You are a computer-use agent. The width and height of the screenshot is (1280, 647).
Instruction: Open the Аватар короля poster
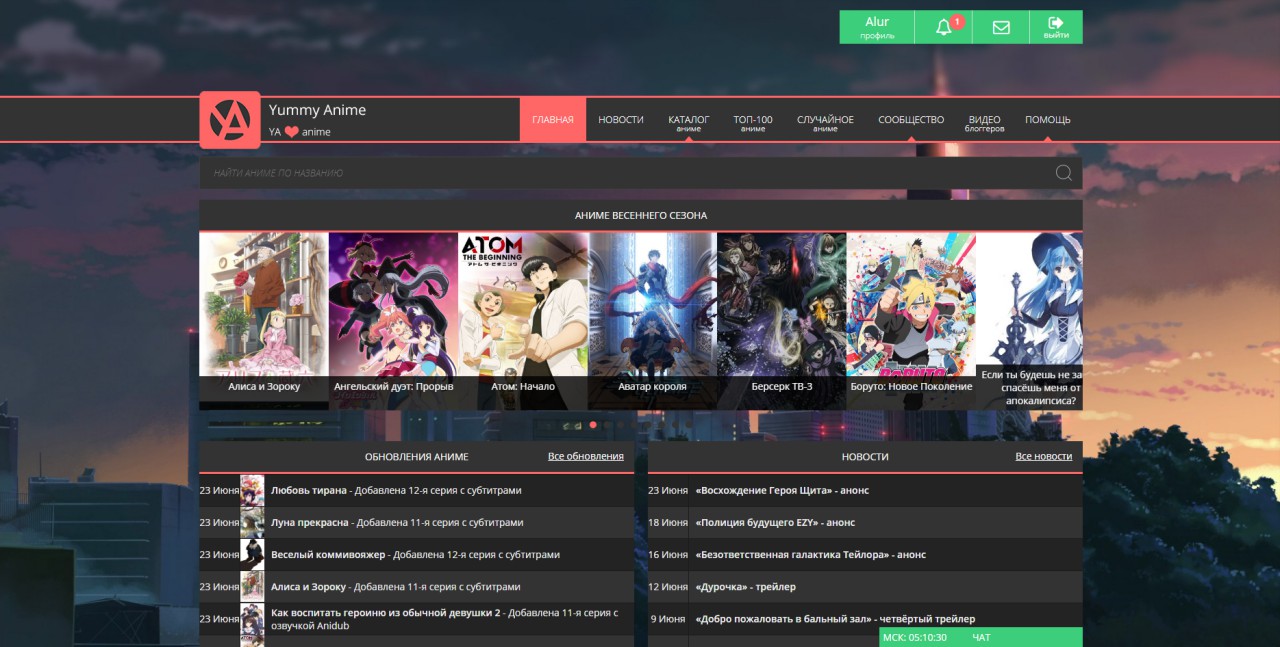tap(652, 305)
